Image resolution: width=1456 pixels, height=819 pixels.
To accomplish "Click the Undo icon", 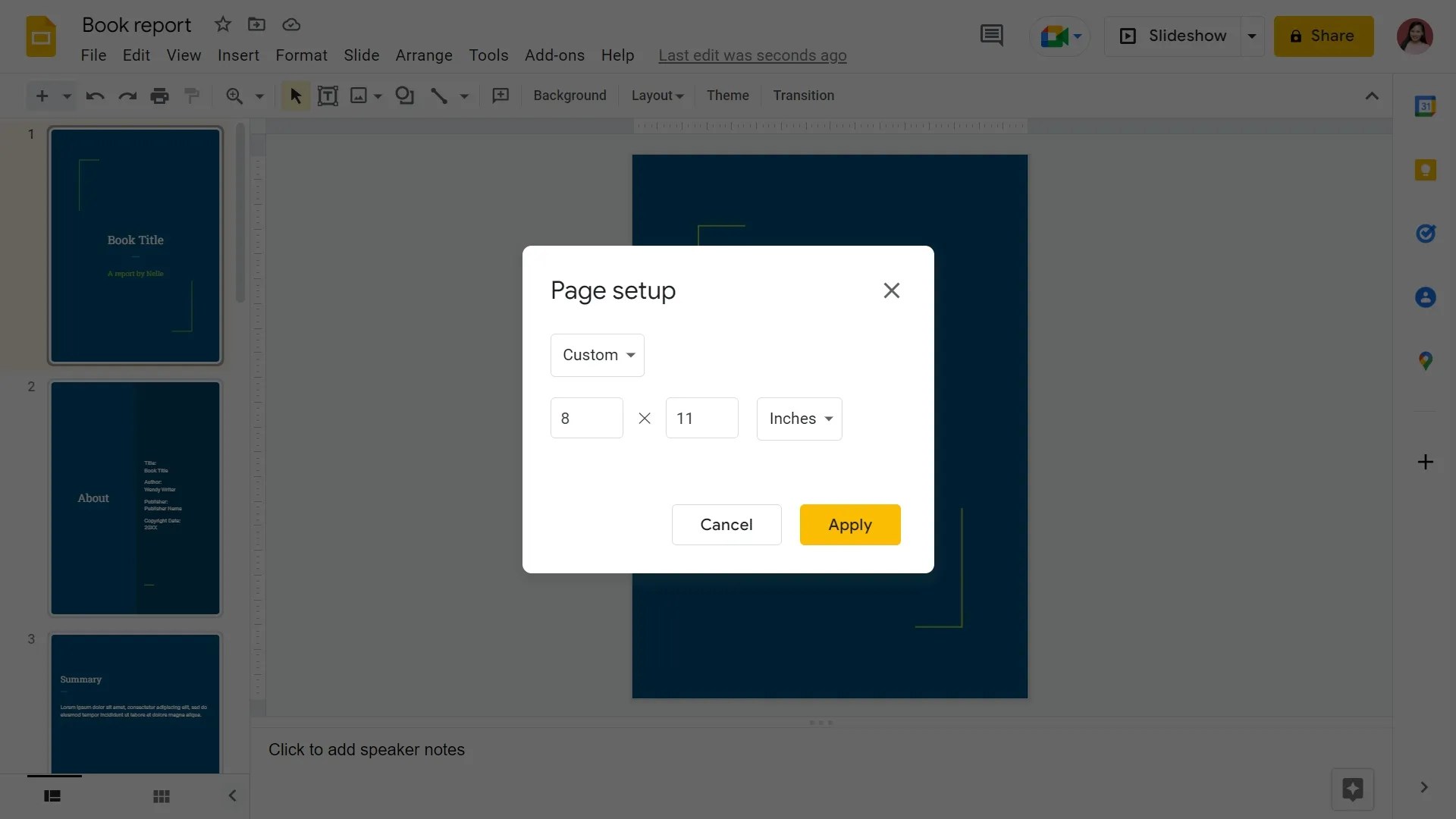I will 94,96.
